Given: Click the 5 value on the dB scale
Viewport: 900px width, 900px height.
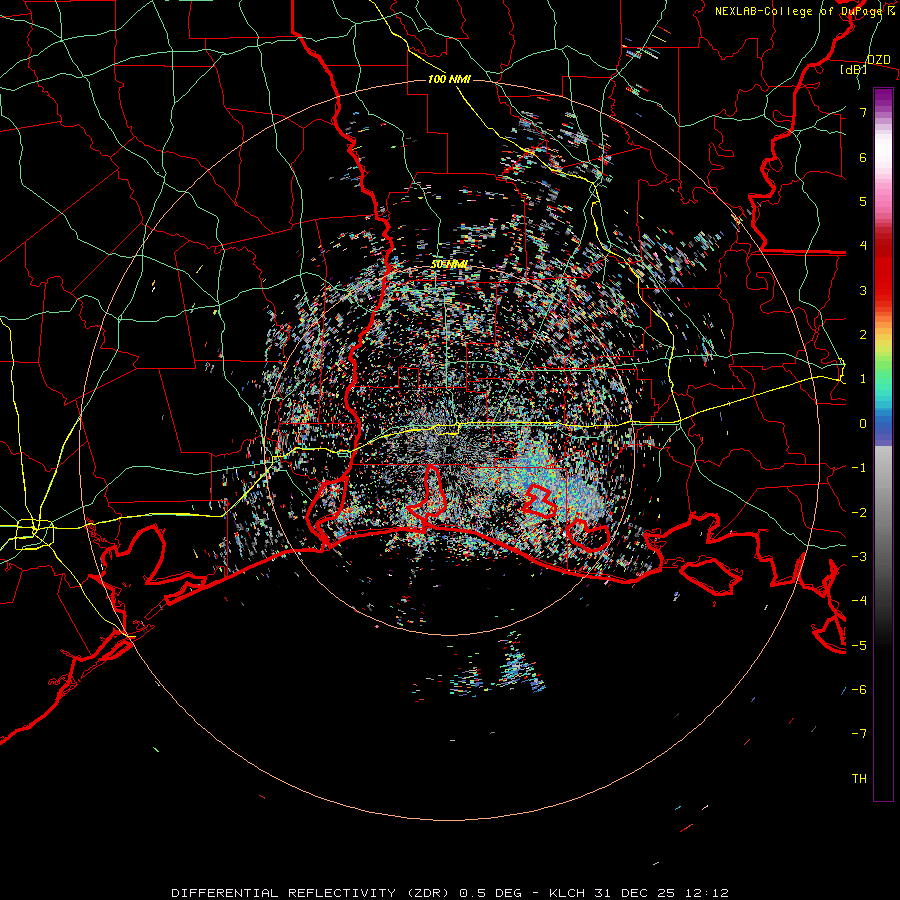Looking at the screenshot, I should point(863,201).
